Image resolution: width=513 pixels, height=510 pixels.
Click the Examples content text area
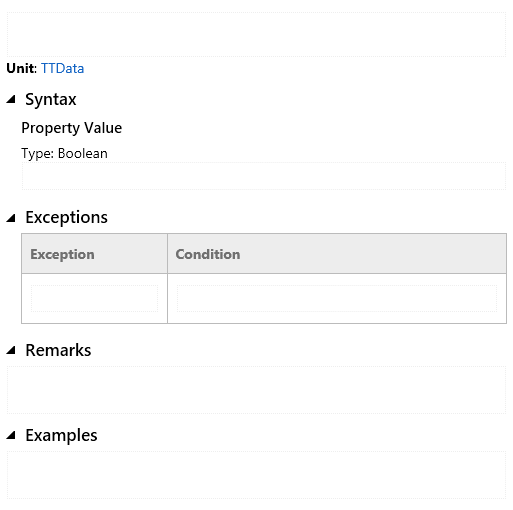256,475
